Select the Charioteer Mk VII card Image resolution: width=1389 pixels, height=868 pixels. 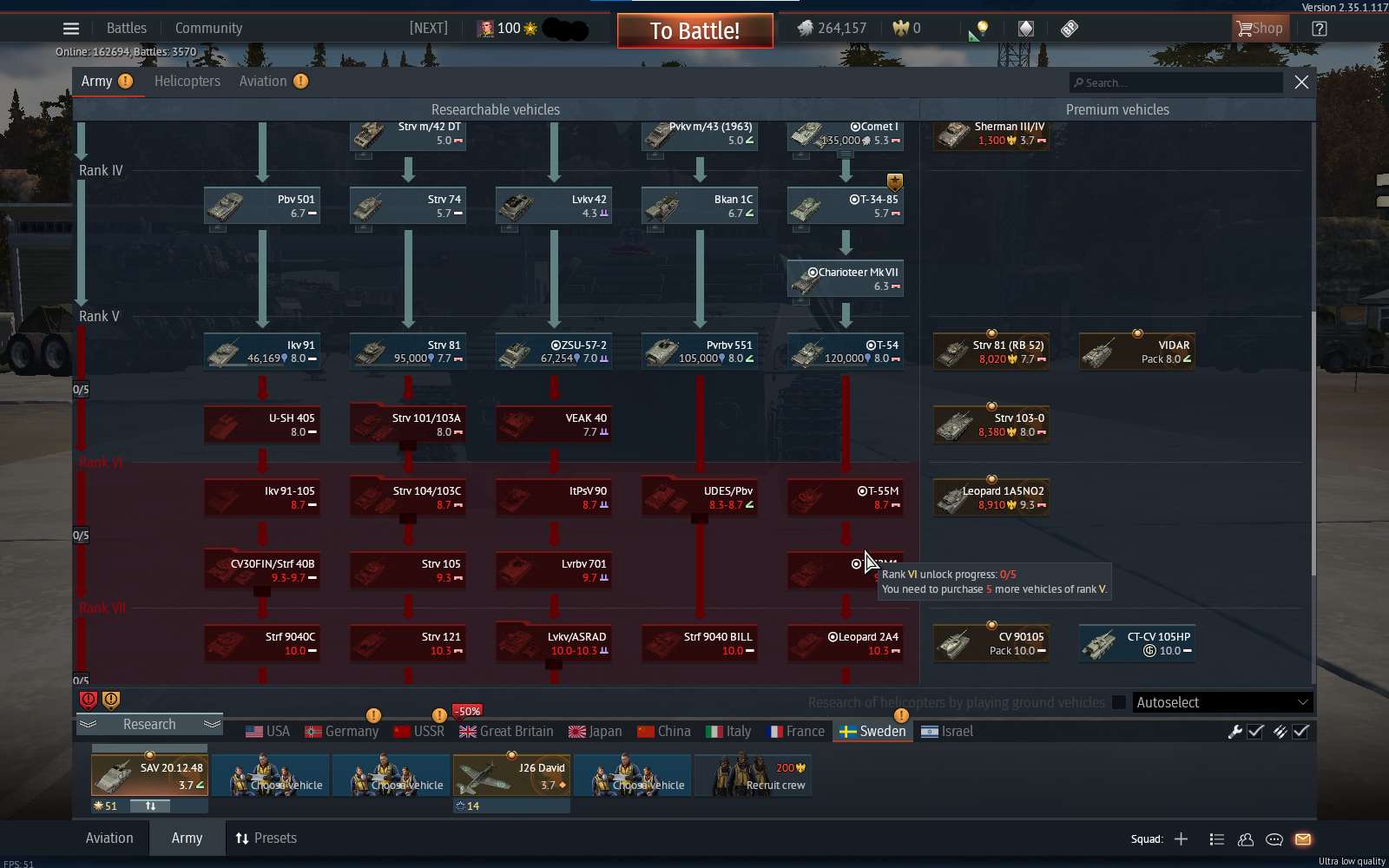coord(846,279)
